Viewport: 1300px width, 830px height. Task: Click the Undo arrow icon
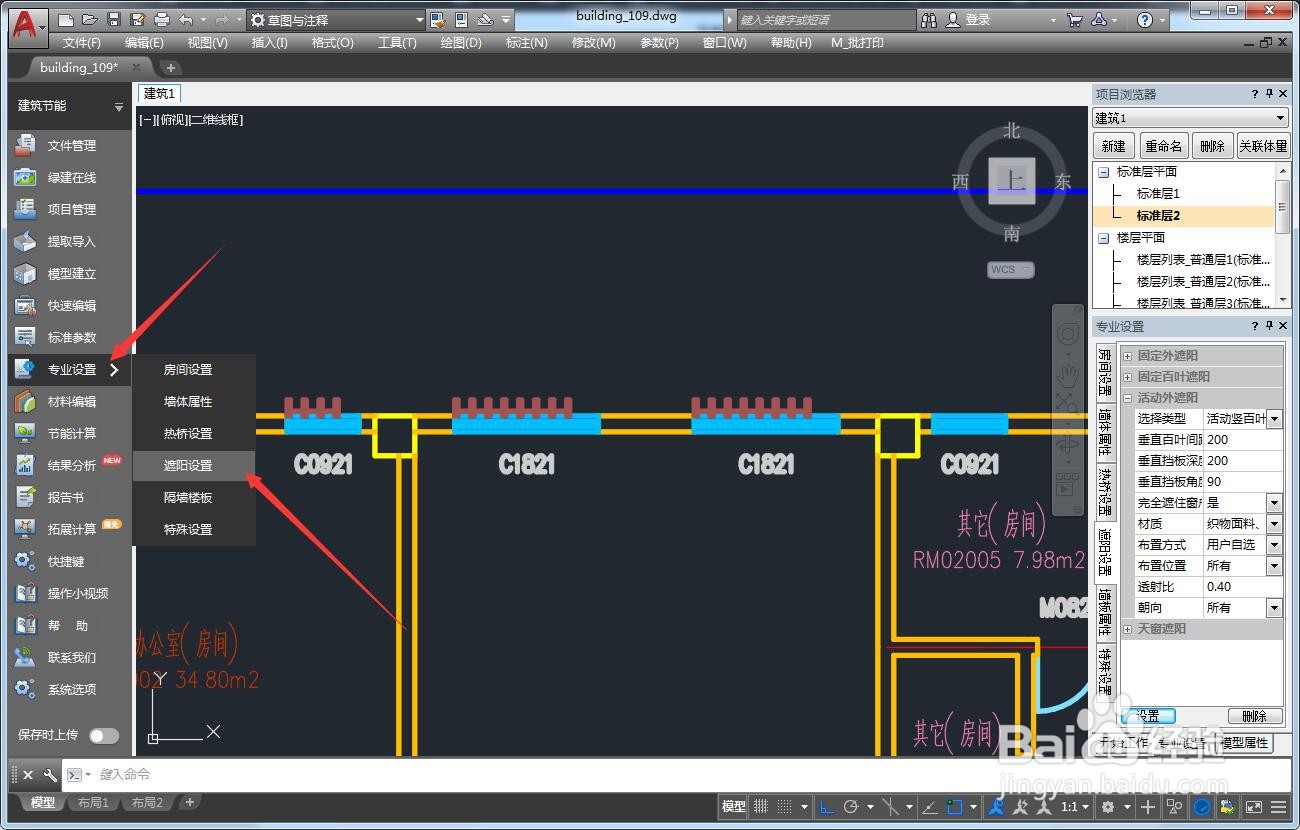click(185, 20)
